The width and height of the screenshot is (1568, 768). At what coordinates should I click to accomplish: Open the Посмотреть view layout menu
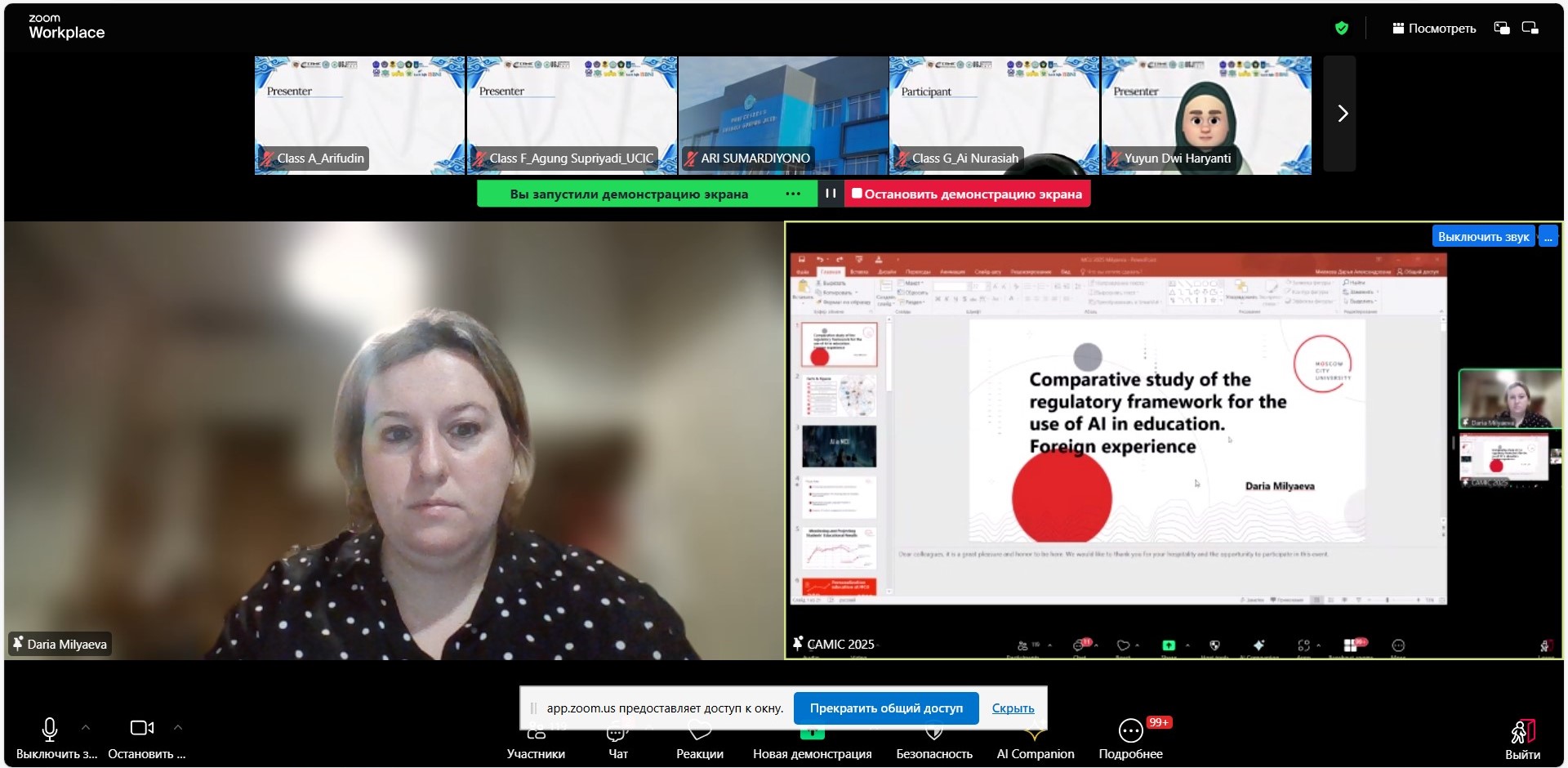point(1434,29)
